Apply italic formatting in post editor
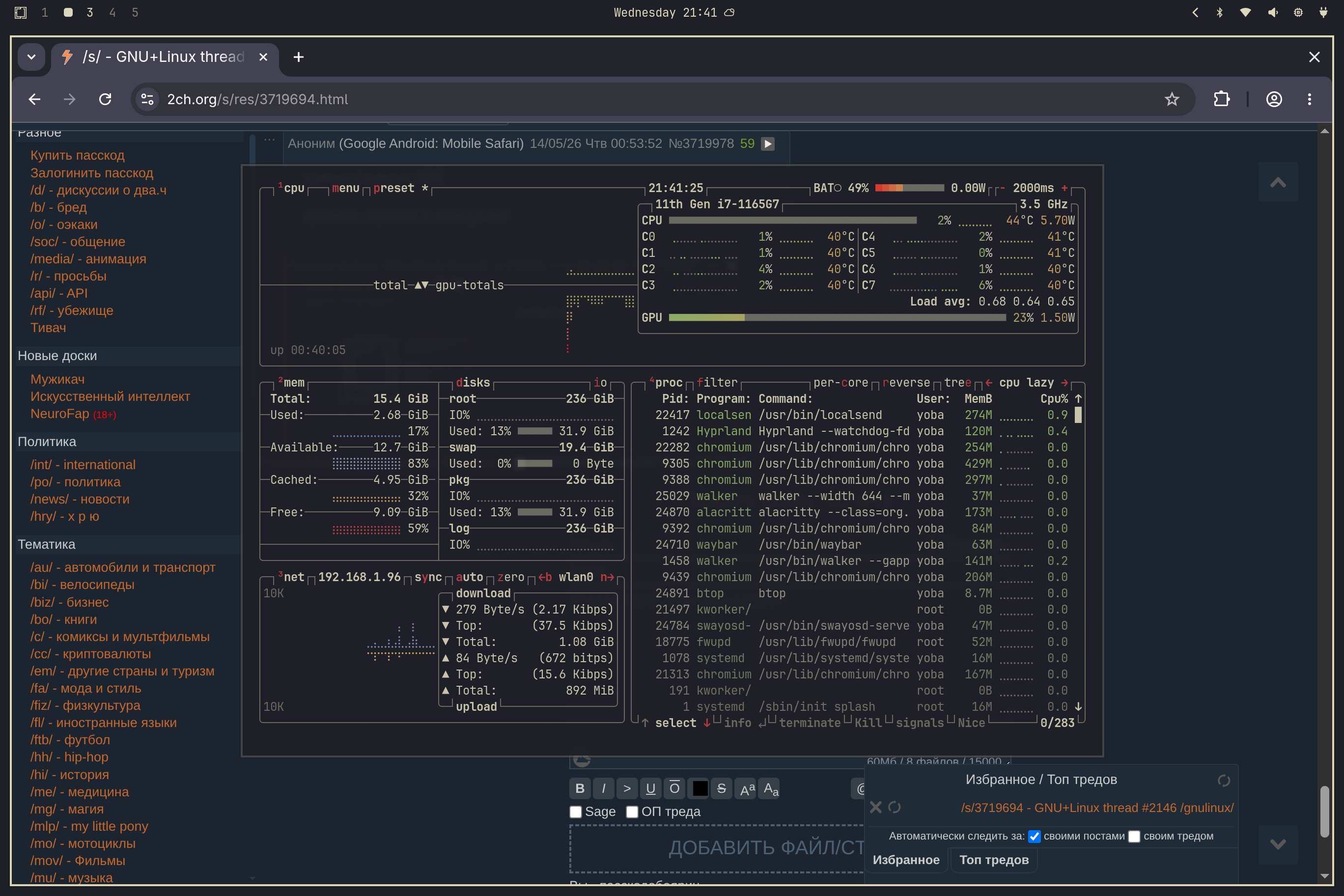 (x=603, y=788)
